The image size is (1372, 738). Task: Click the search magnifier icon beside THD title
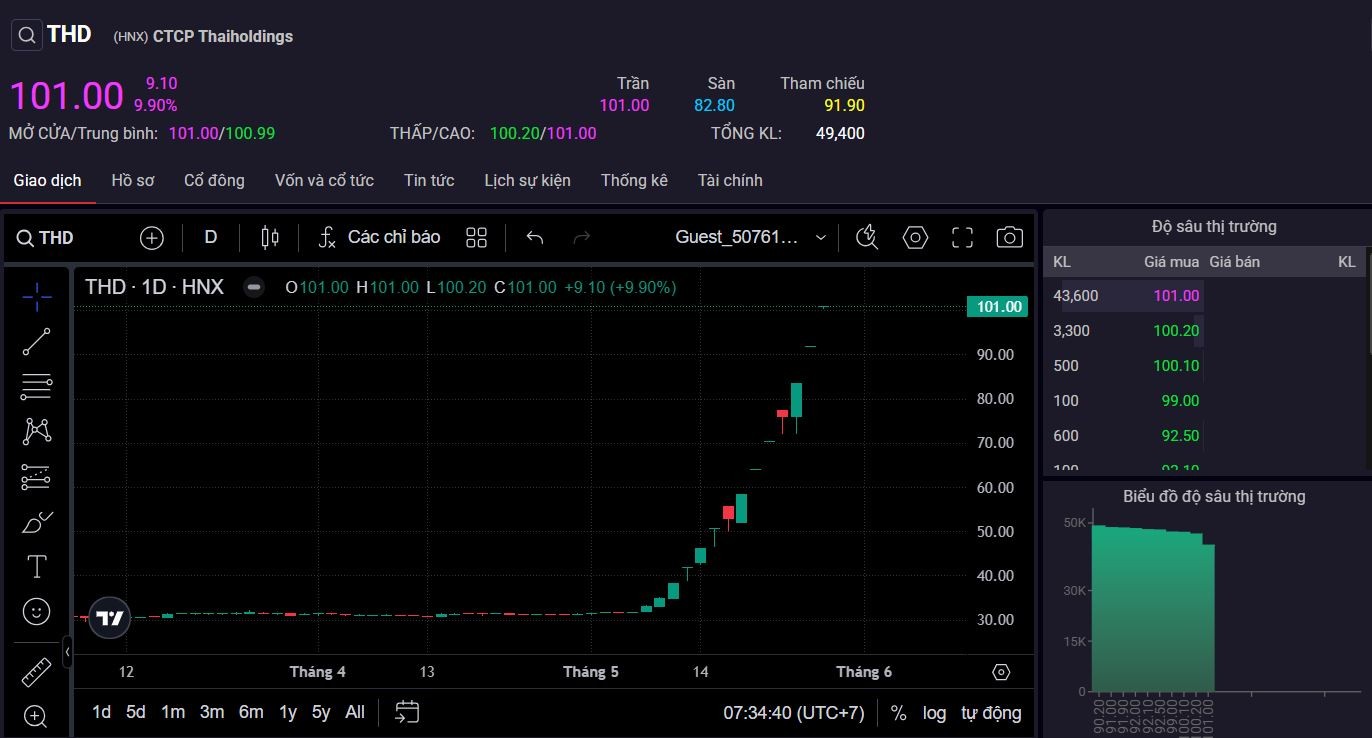tap(27, 35)
